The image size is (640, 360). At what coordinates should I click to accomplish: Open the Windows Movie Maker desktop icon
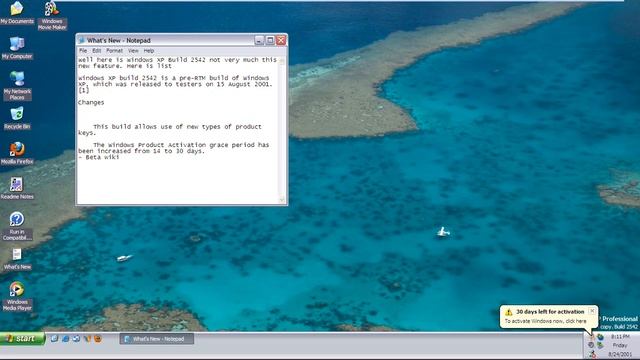52,15
